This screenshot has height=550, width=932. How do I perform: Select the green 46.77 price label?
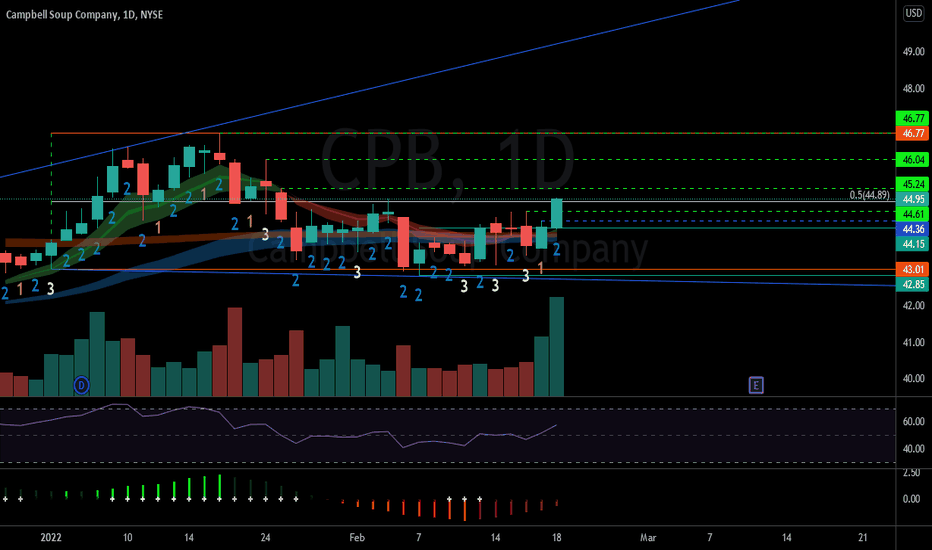click(912, 118)
